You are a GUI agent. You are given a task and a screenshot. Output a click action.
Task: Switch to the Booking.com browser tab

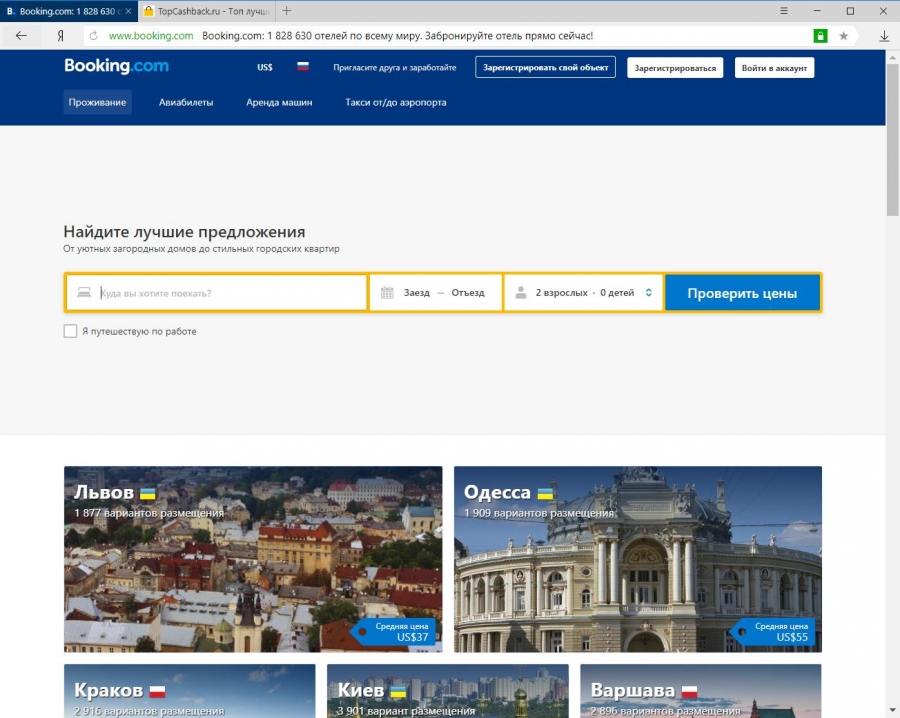pos(69,11)
